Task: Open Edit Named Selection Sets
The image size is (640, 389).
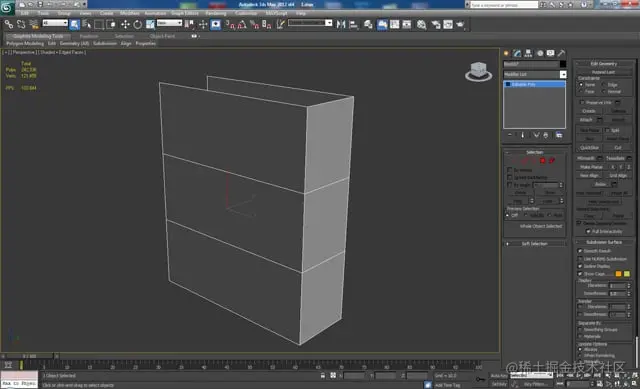Action: pyautogui.click(x=281, y=24)
